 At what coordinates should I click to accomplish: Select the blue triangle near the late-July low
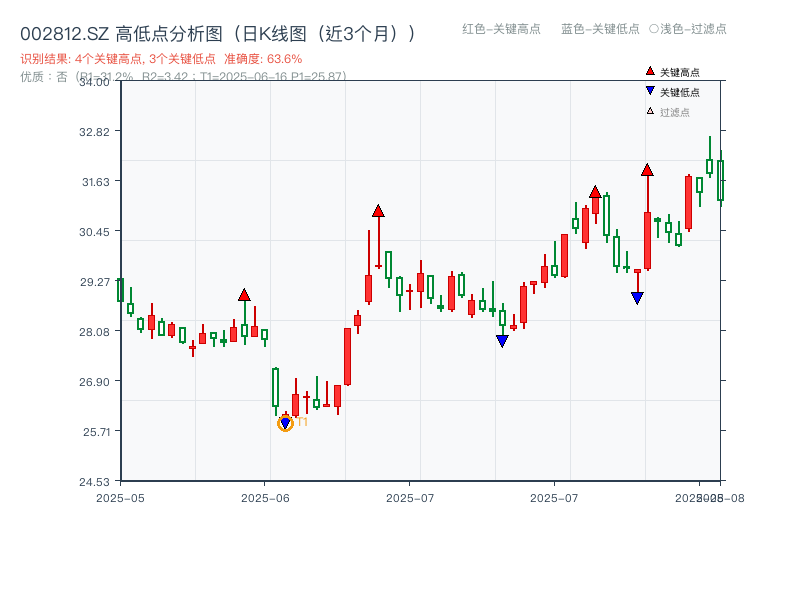pyautogui.click(x=637, y=296)
